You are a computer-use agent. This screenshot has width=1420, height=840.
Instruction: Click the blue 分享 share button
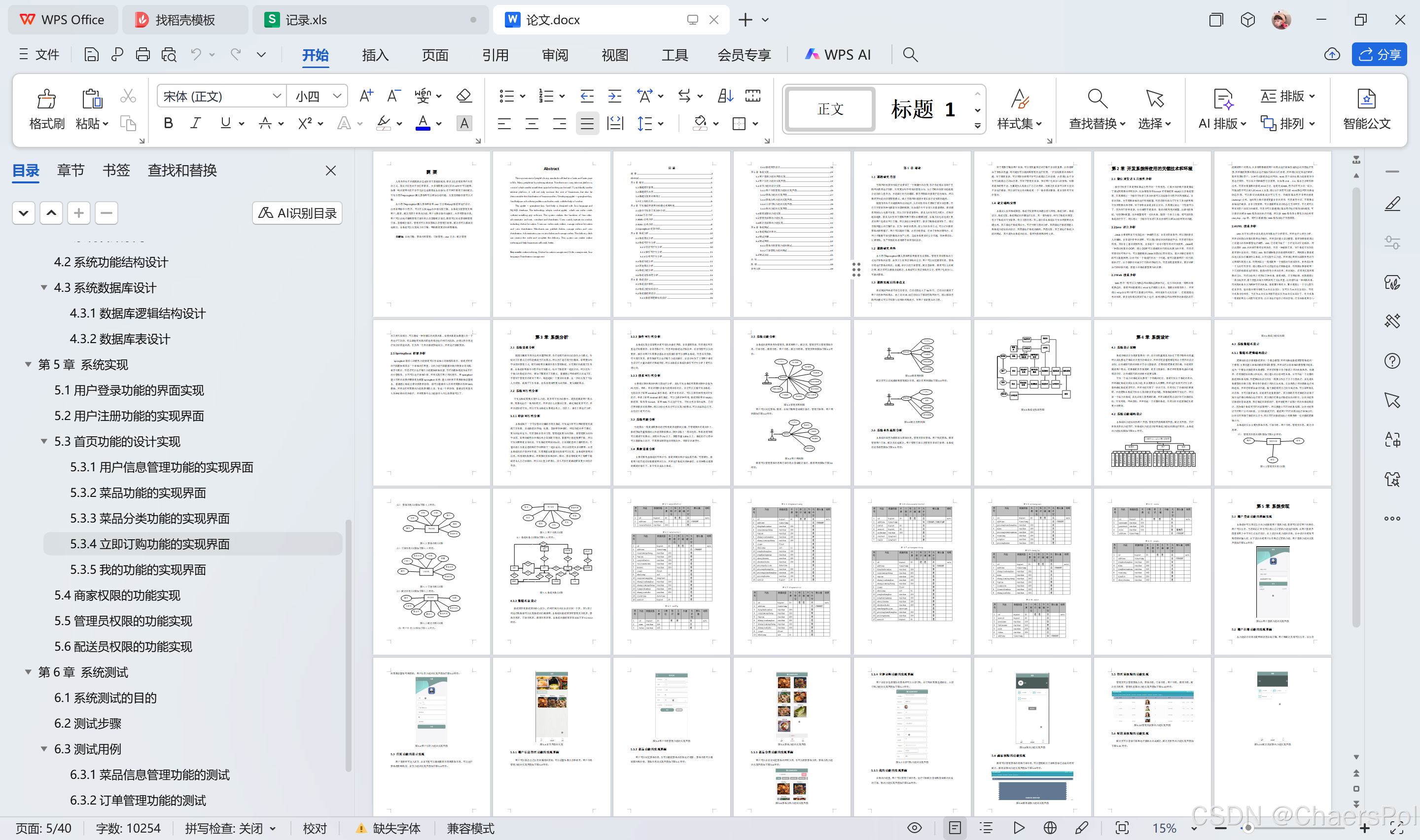coord(1379,54)
